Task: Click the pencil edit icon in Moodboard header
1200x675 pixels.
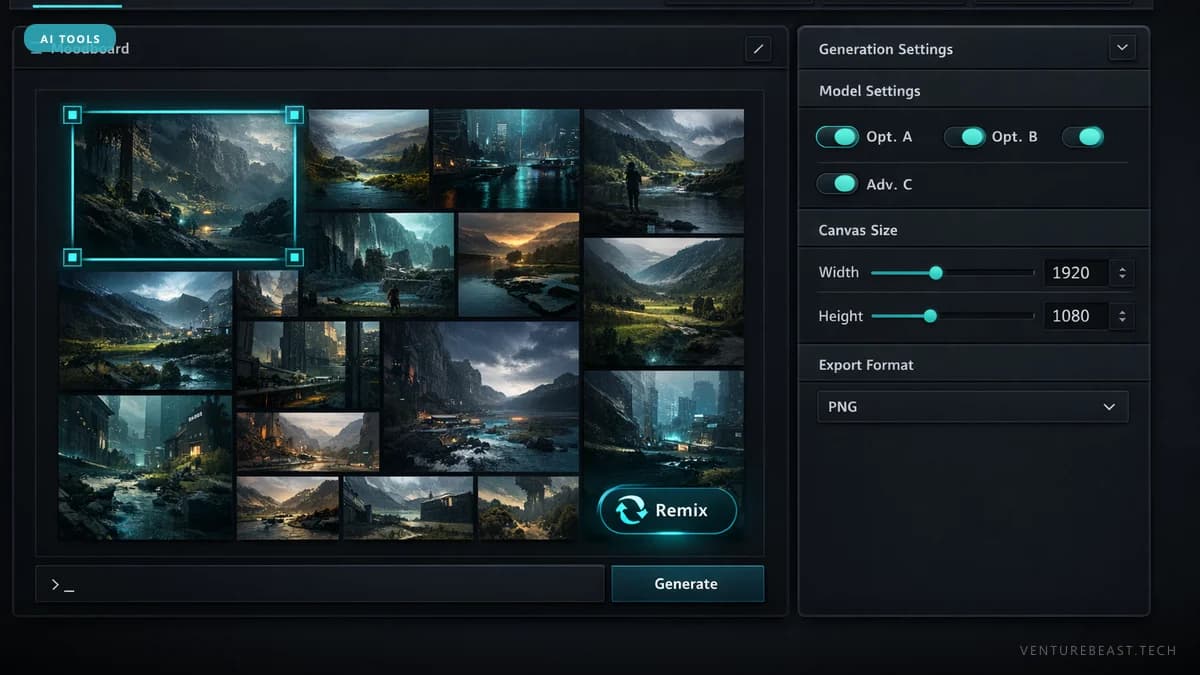Action: tap(758, 48)
